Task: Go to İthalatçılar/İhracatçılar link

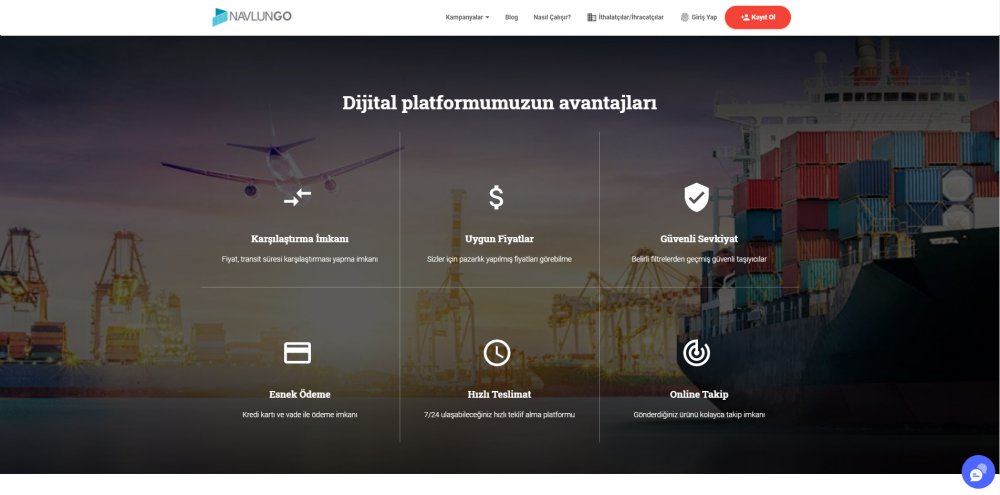Action: click(x=631, y=17)
